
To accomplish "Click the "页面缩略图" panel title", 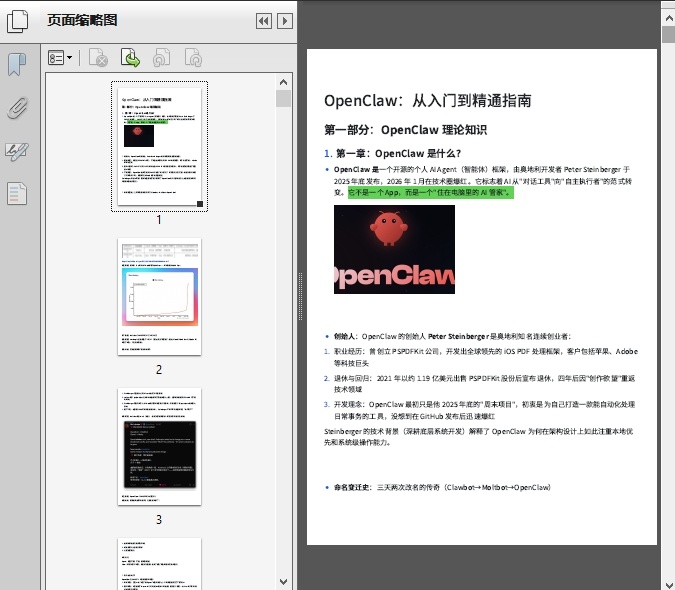I will [82, 20].
